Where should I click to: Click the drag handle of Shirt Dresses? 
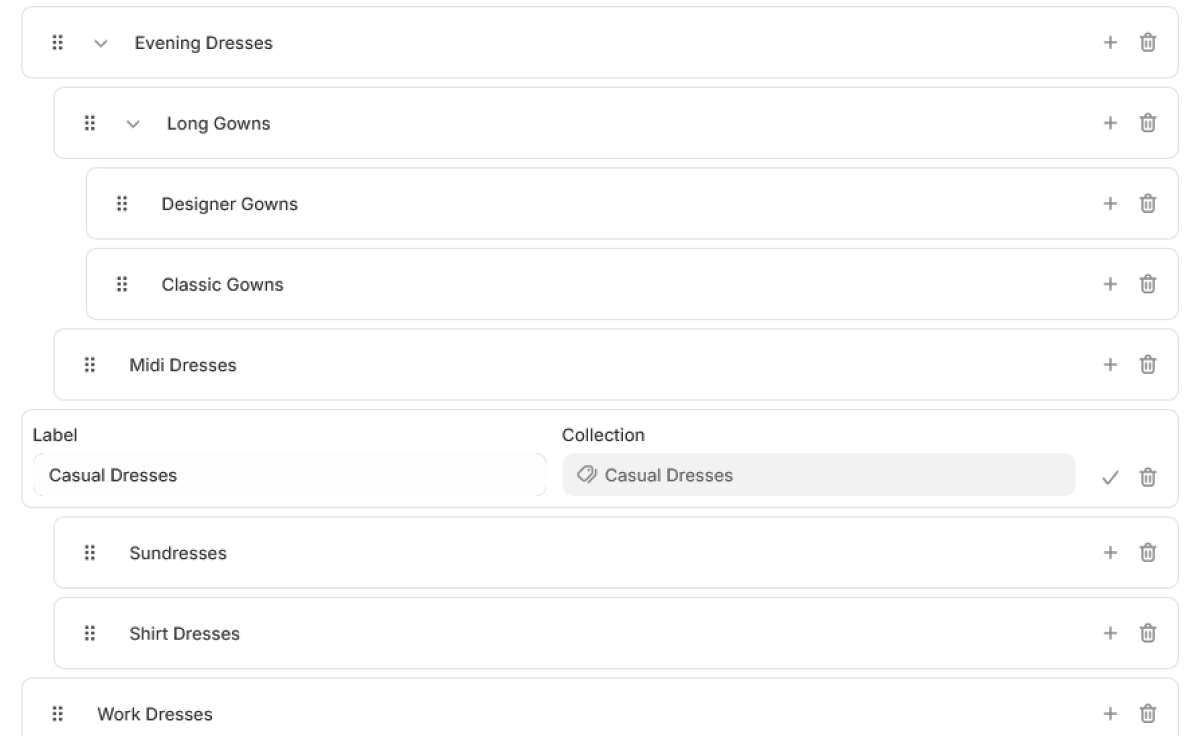click(x=90, y=633)
